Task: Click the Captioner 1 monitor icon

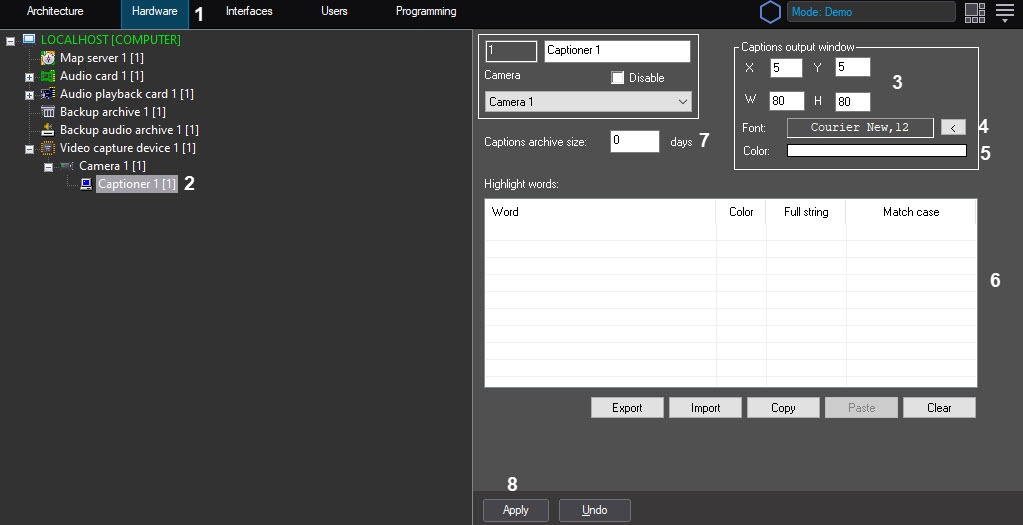Action: coord(85,184)
